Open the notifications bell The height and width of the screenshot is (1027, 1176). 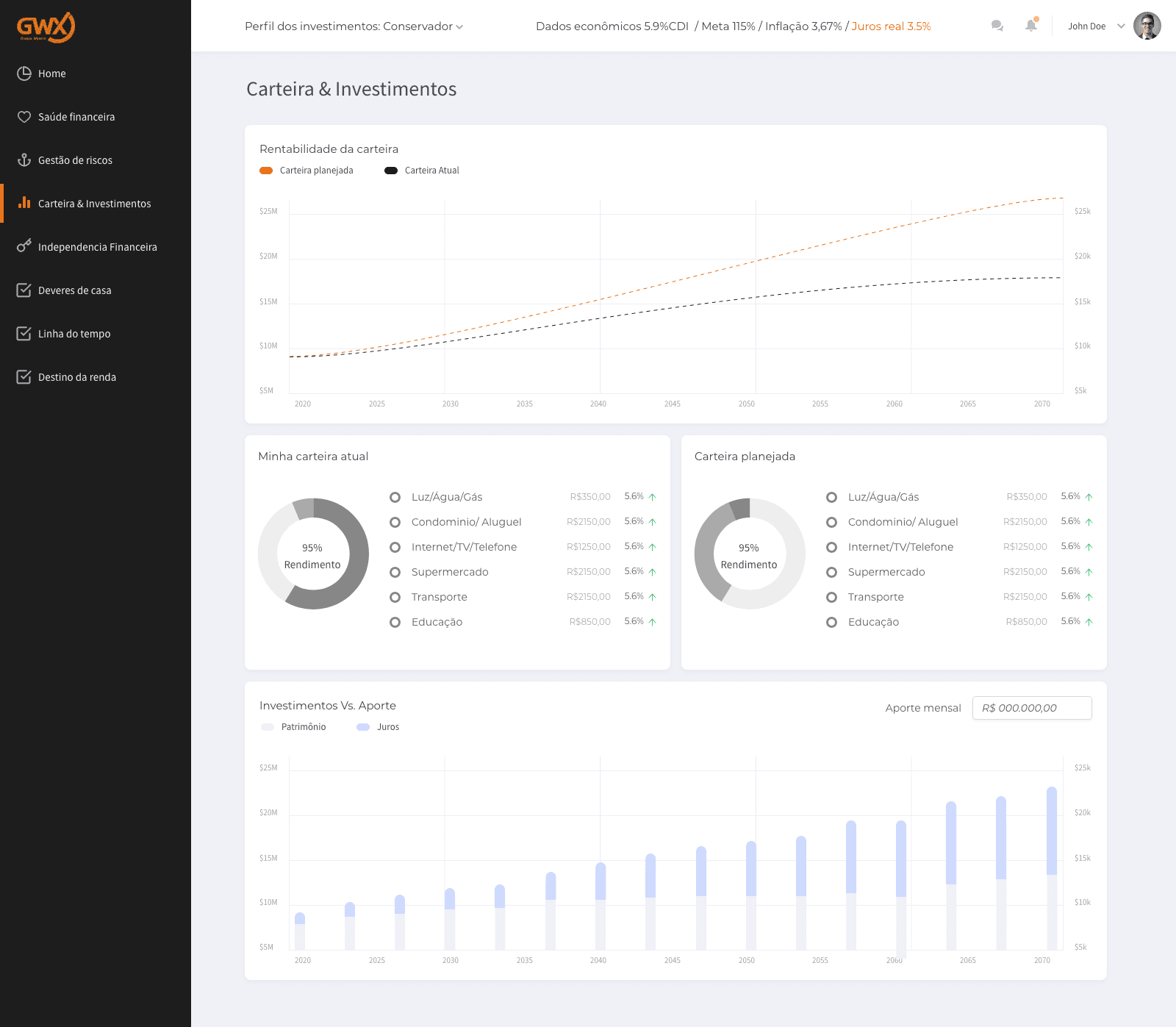click(1032, 25)
